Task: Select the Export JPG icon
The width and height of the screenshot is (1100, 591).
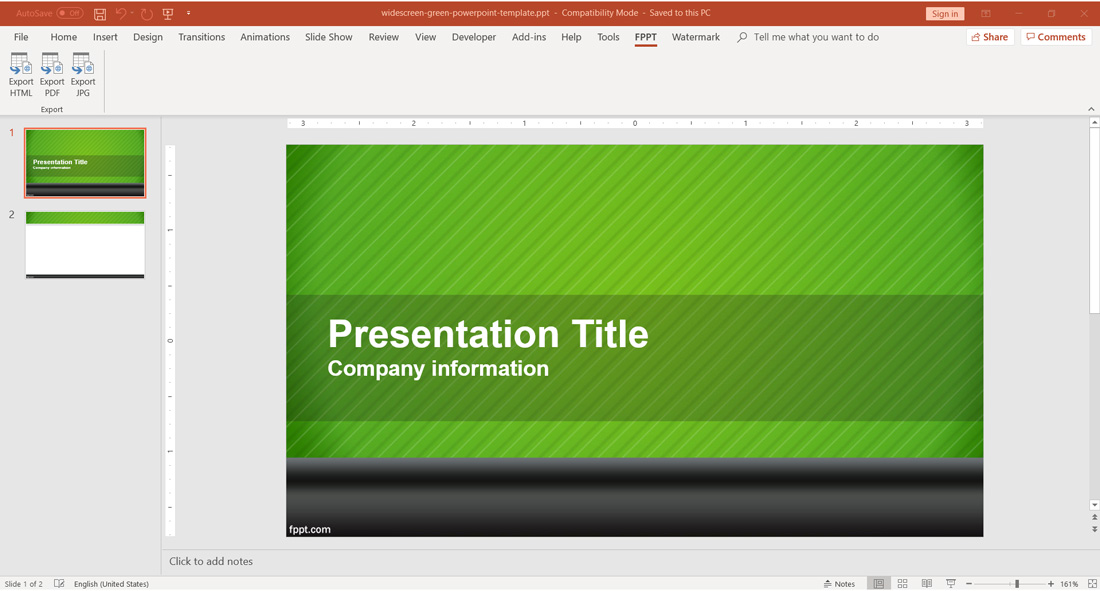Action: (x=83, y=73)
